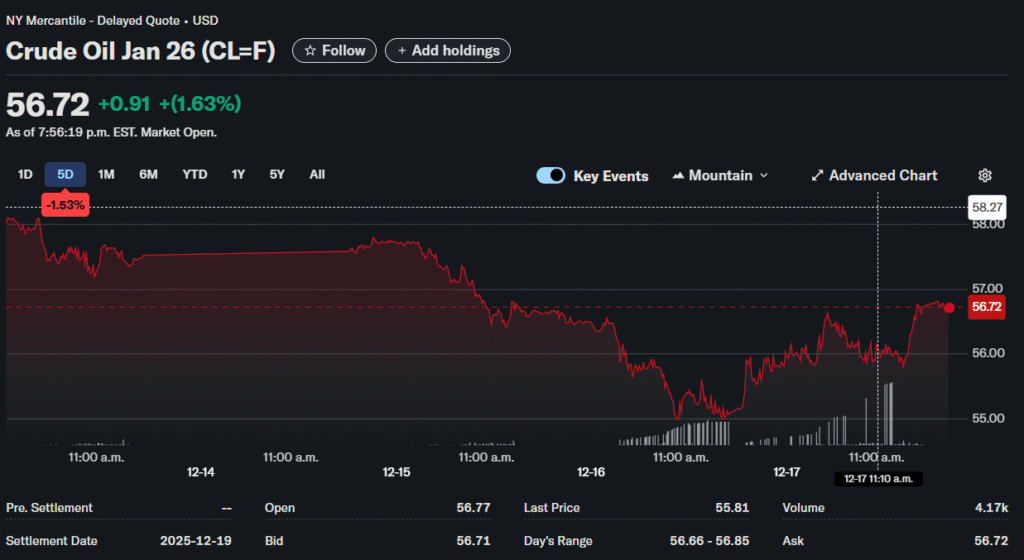Click the 12-17 11:10 a.m. crosshair label

(878, 479)
